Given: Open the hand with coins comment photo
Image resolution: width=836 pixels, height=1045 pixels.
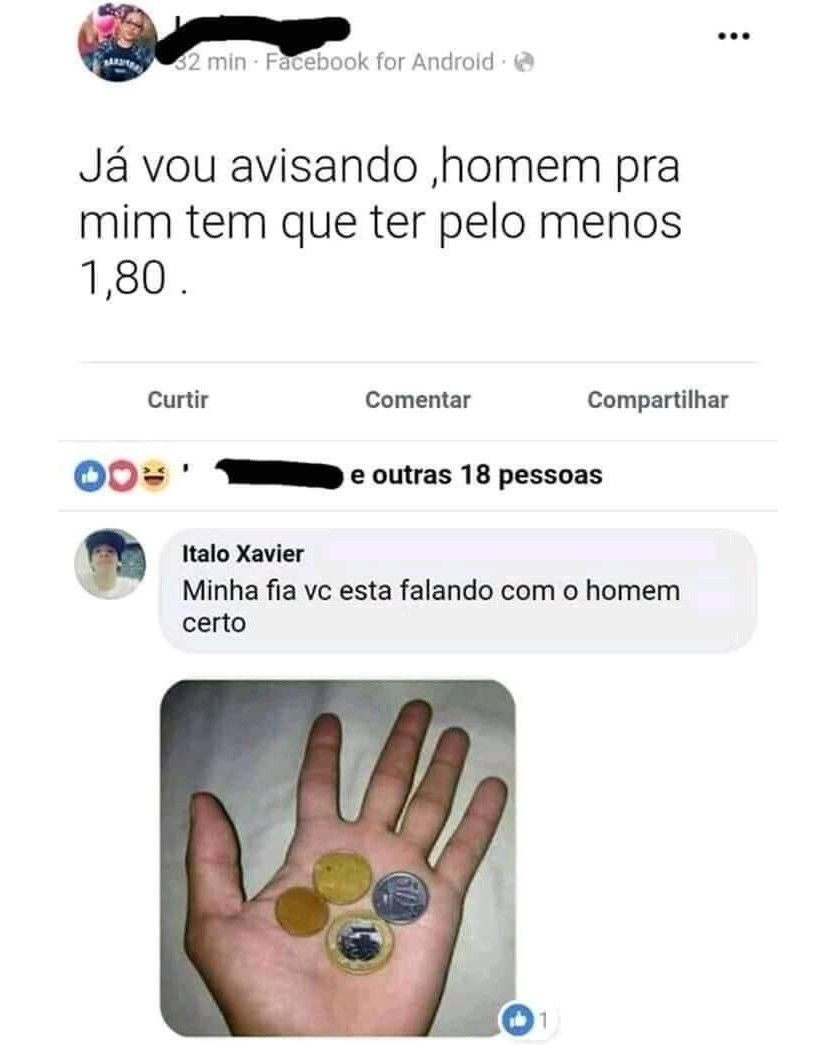Looking at the screenshot, I should (337, 858).
